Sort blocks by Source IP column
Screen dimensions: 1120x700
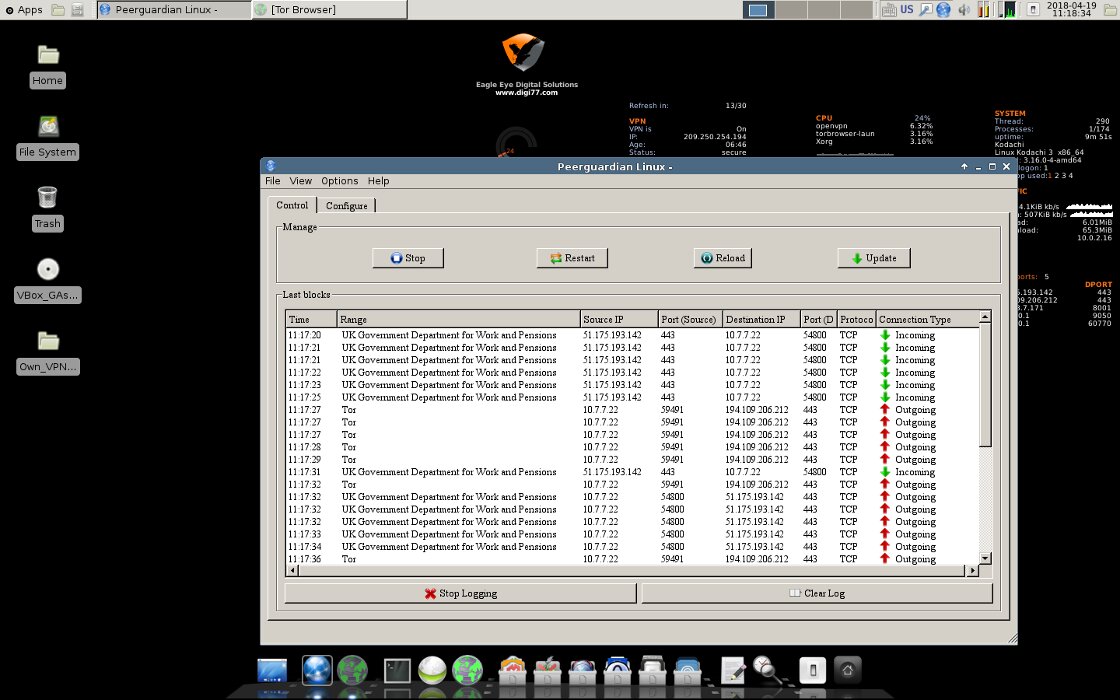tap(618, 319)
